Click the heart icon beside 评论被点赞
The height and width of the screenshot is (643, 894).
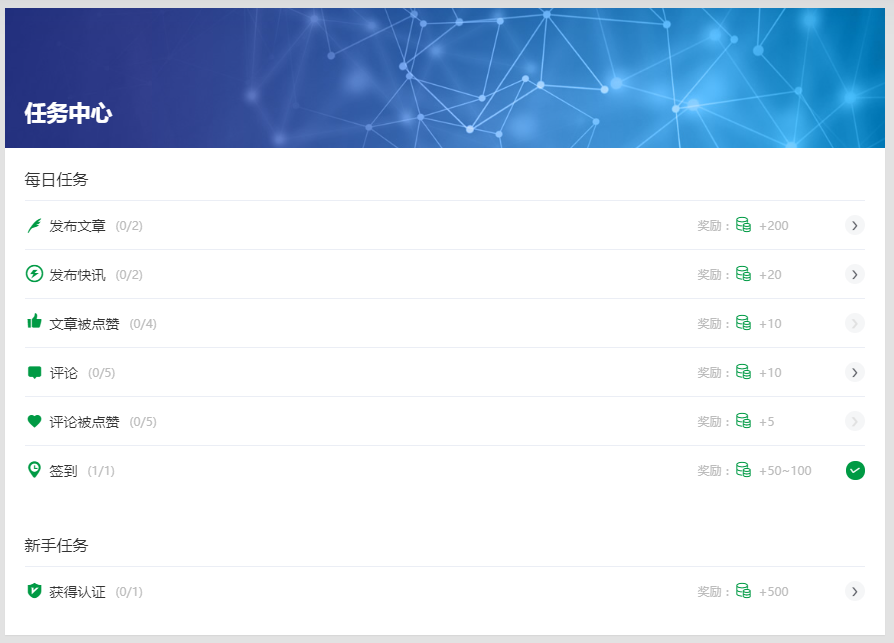[34, 421]
